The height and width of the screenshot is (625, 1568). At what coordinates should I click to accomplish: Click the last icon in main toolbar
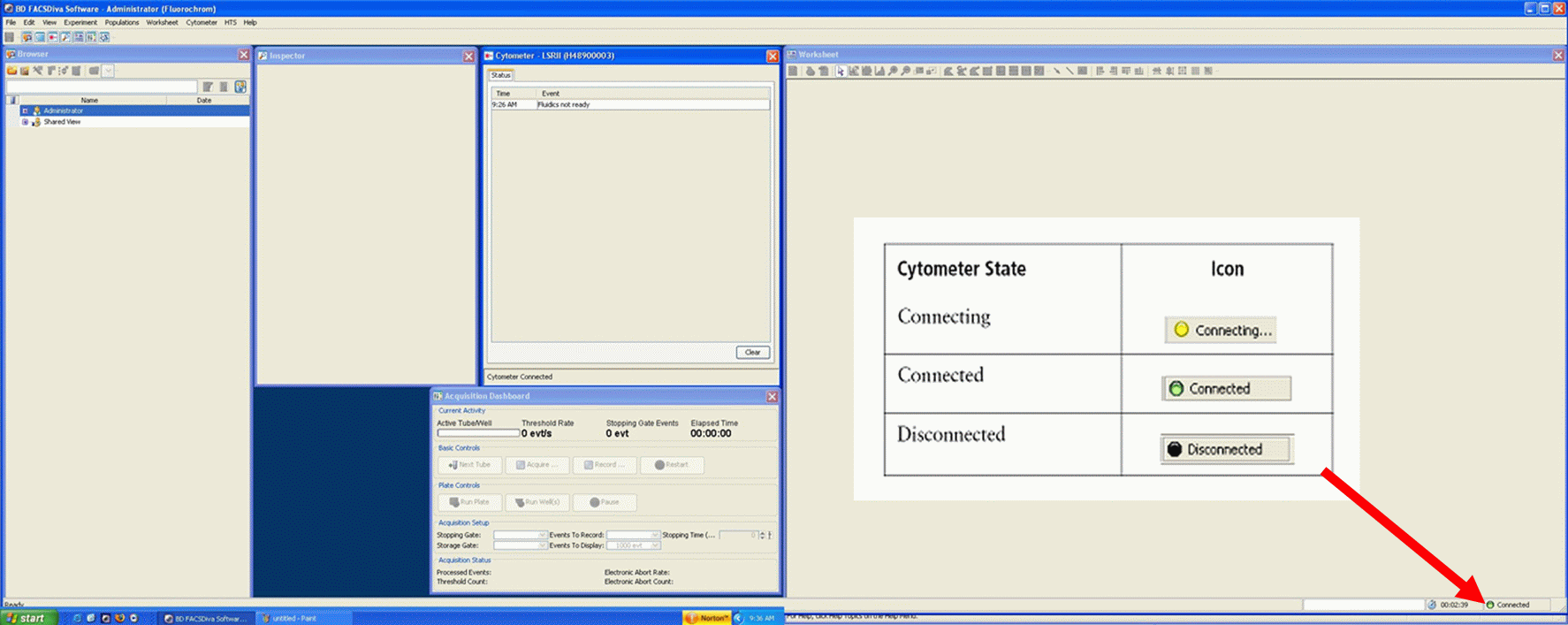click(x=104, y=37)
